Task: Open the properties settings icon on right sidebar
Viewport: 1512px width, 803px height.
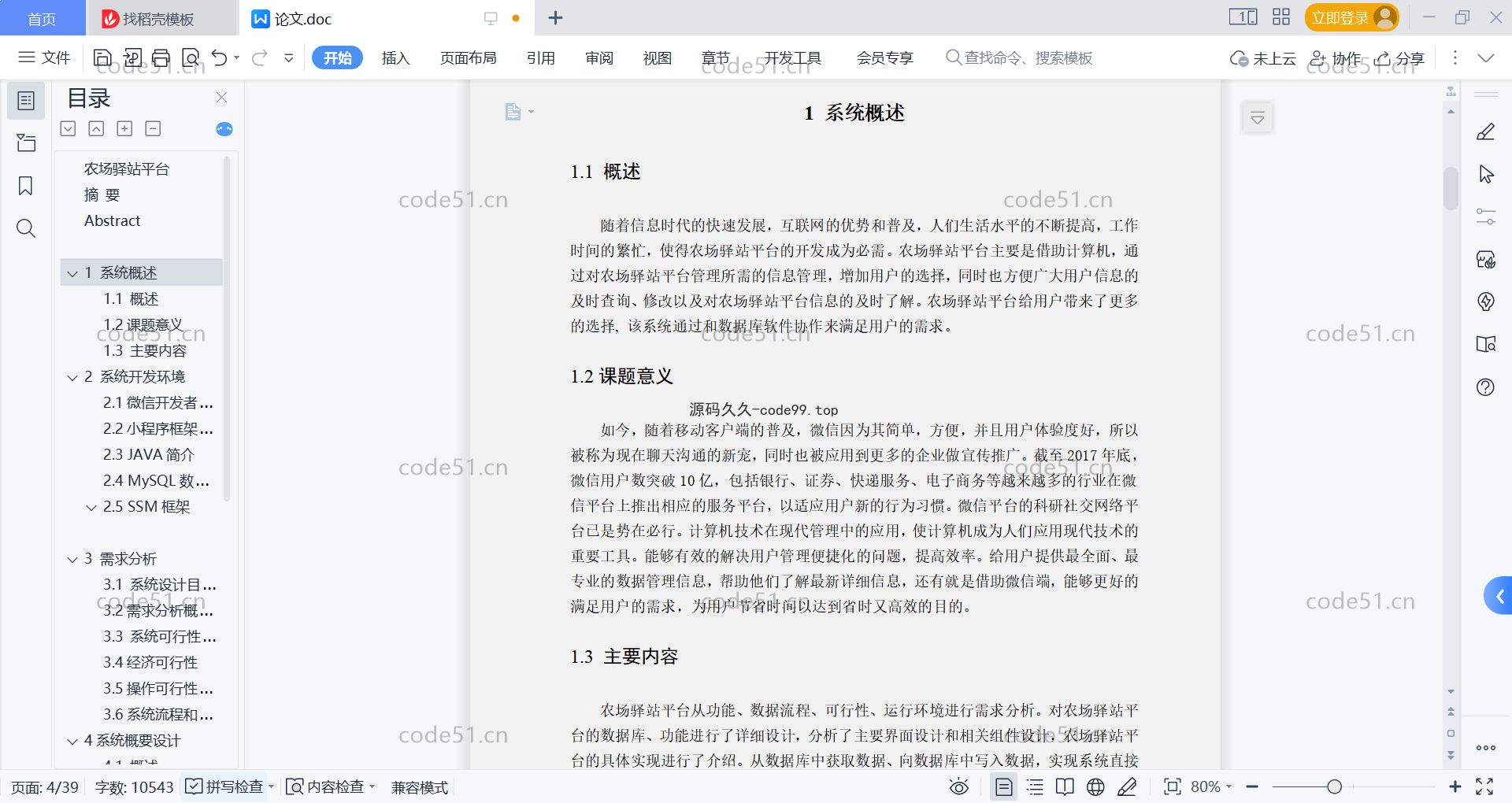Action: point(1486,216)
